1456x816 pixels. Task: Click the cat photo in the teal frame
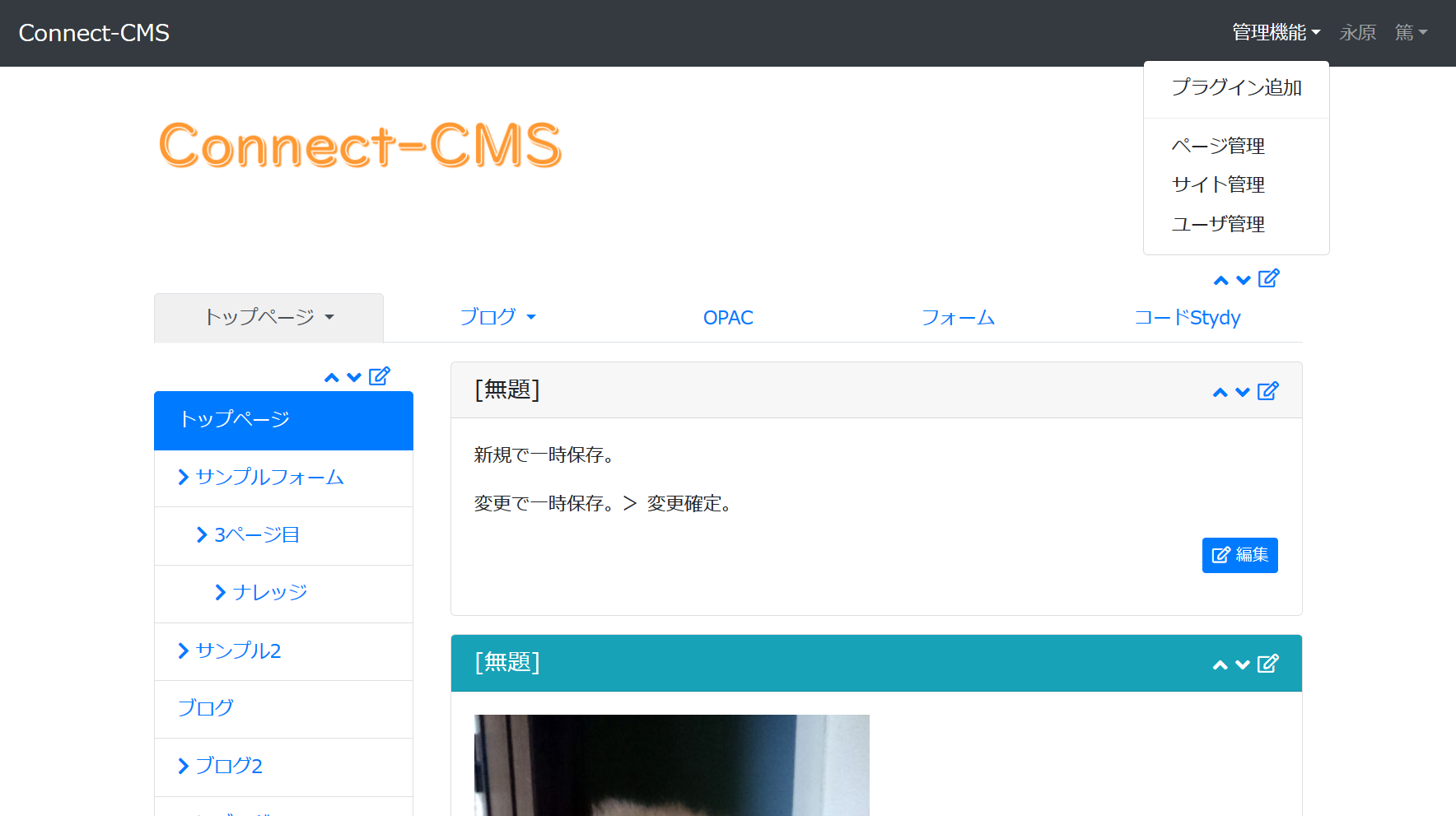tap(671, 766)
